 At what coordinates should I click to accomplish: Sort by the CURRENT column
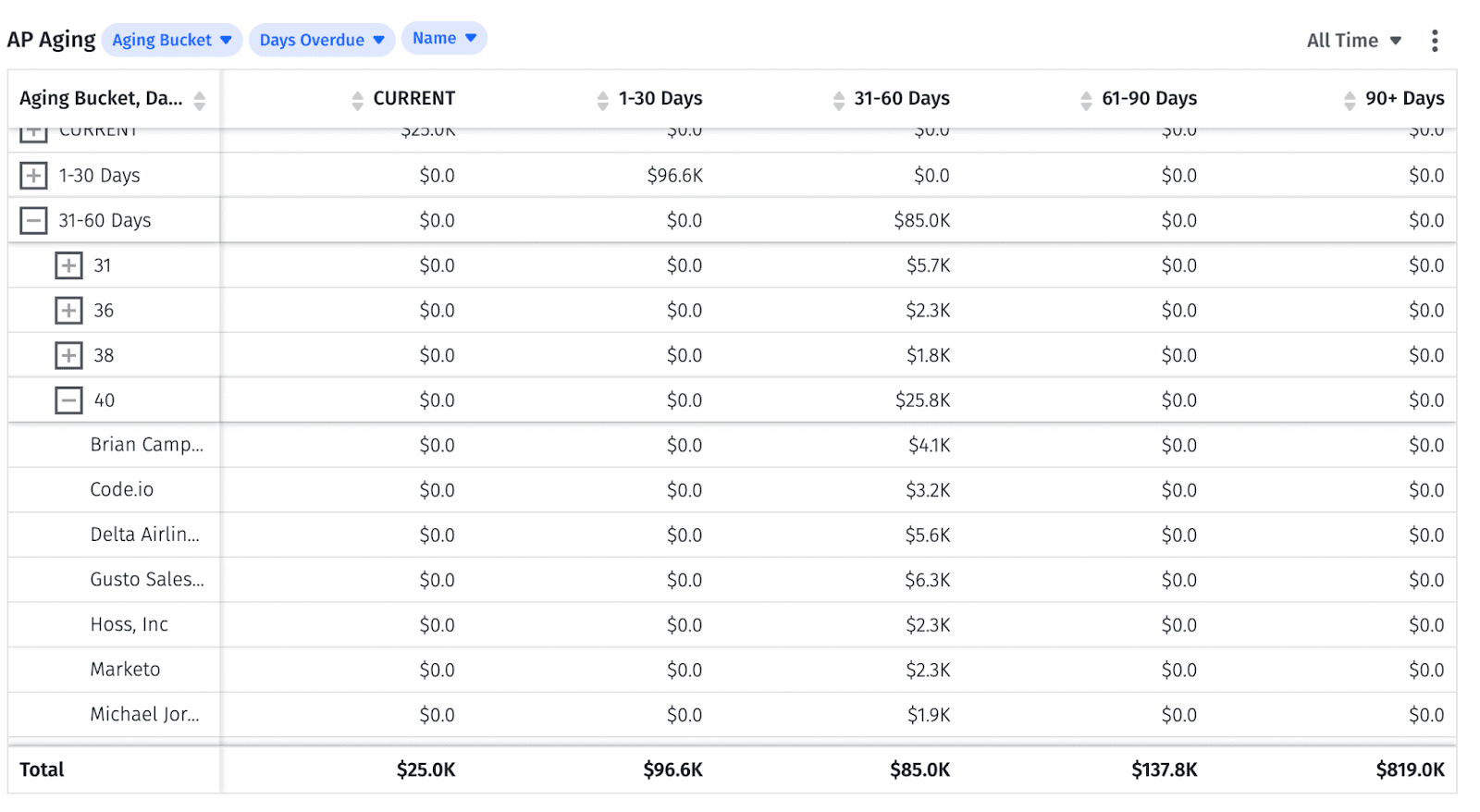pos(358,100)
